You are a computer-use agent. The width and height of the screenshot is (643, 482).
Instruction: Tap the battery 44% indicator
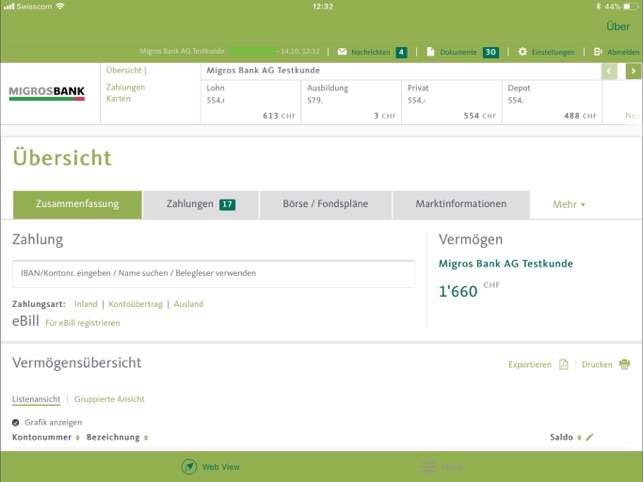pyautogui.click(x=621, y=7)
